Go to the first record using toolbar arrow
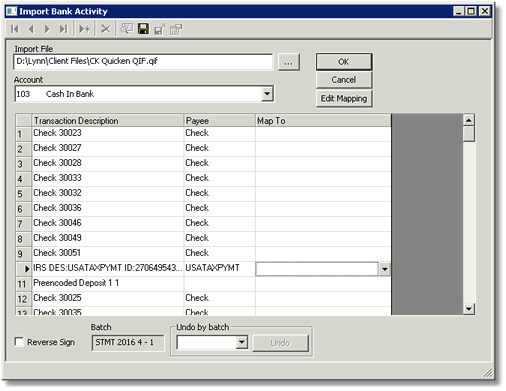This screenshot has height=391, width=506. pyautogui.click(x=15, y=29)
